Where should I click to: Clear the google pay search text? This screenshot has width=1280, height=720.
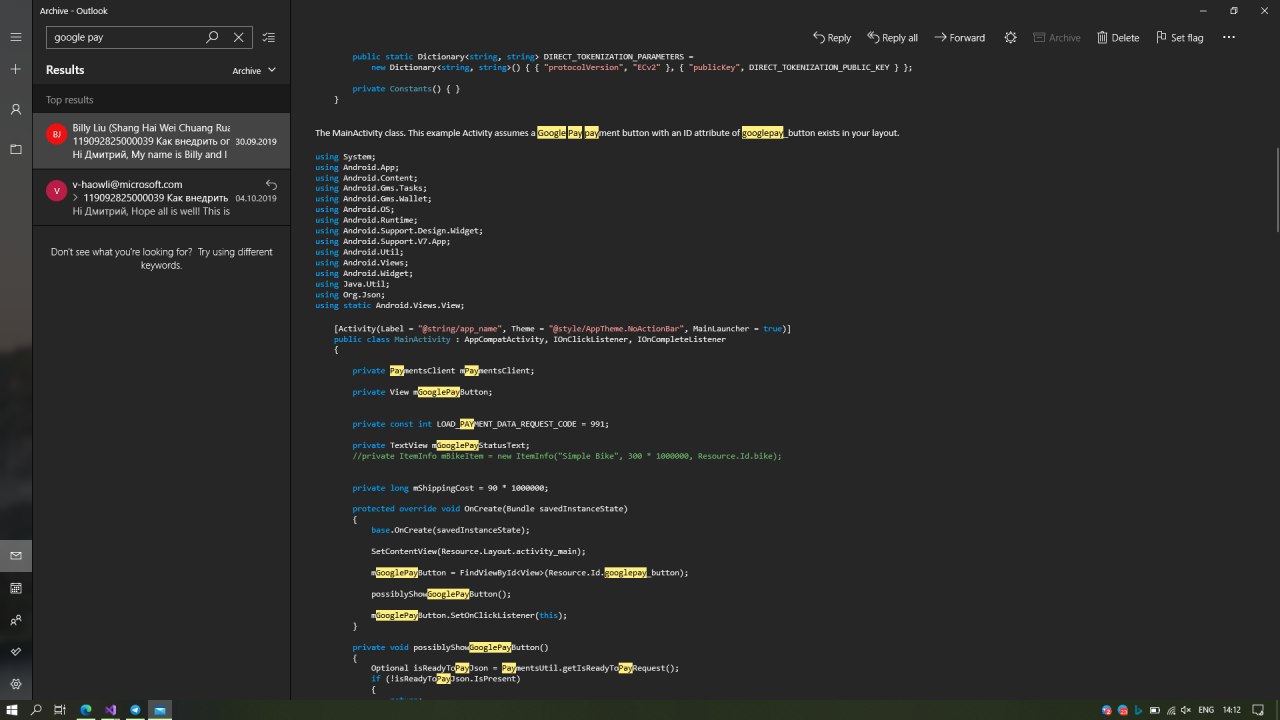(238, 37)
